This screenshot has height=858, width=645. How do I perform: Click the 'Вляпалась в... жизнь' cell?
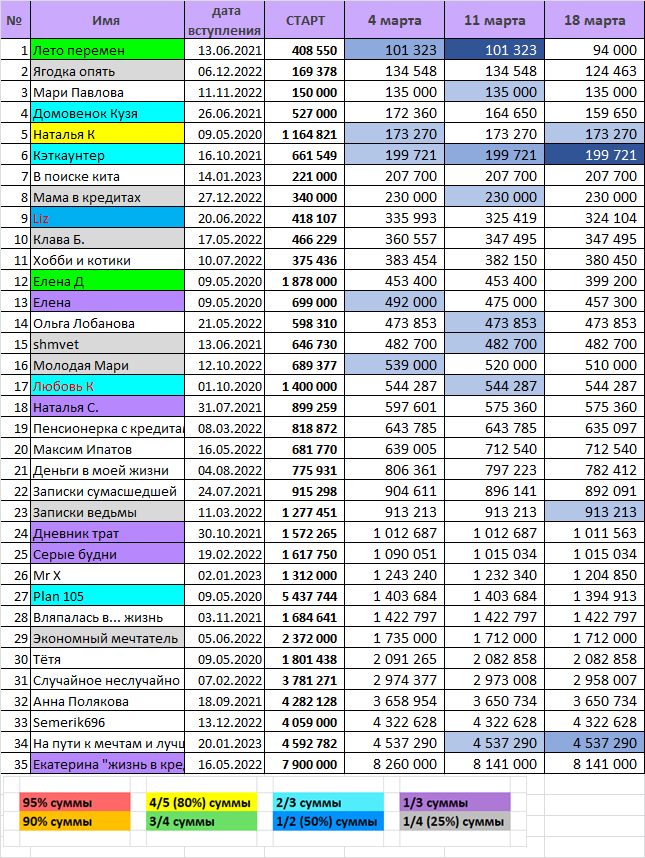point(107,617)
